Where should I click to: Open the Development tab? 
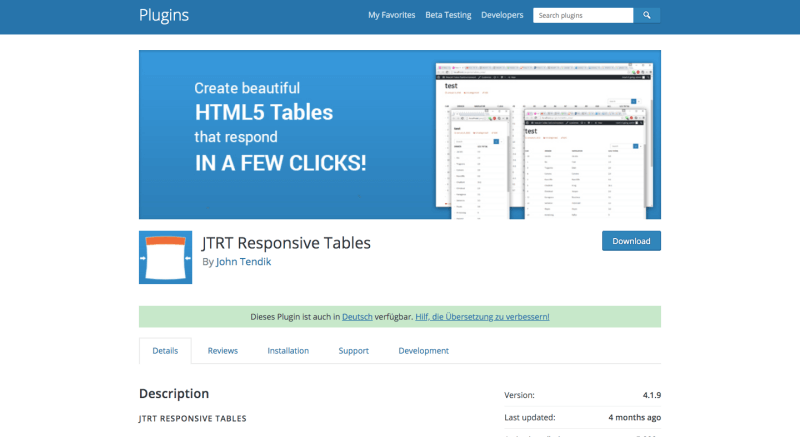pos(423,351)
